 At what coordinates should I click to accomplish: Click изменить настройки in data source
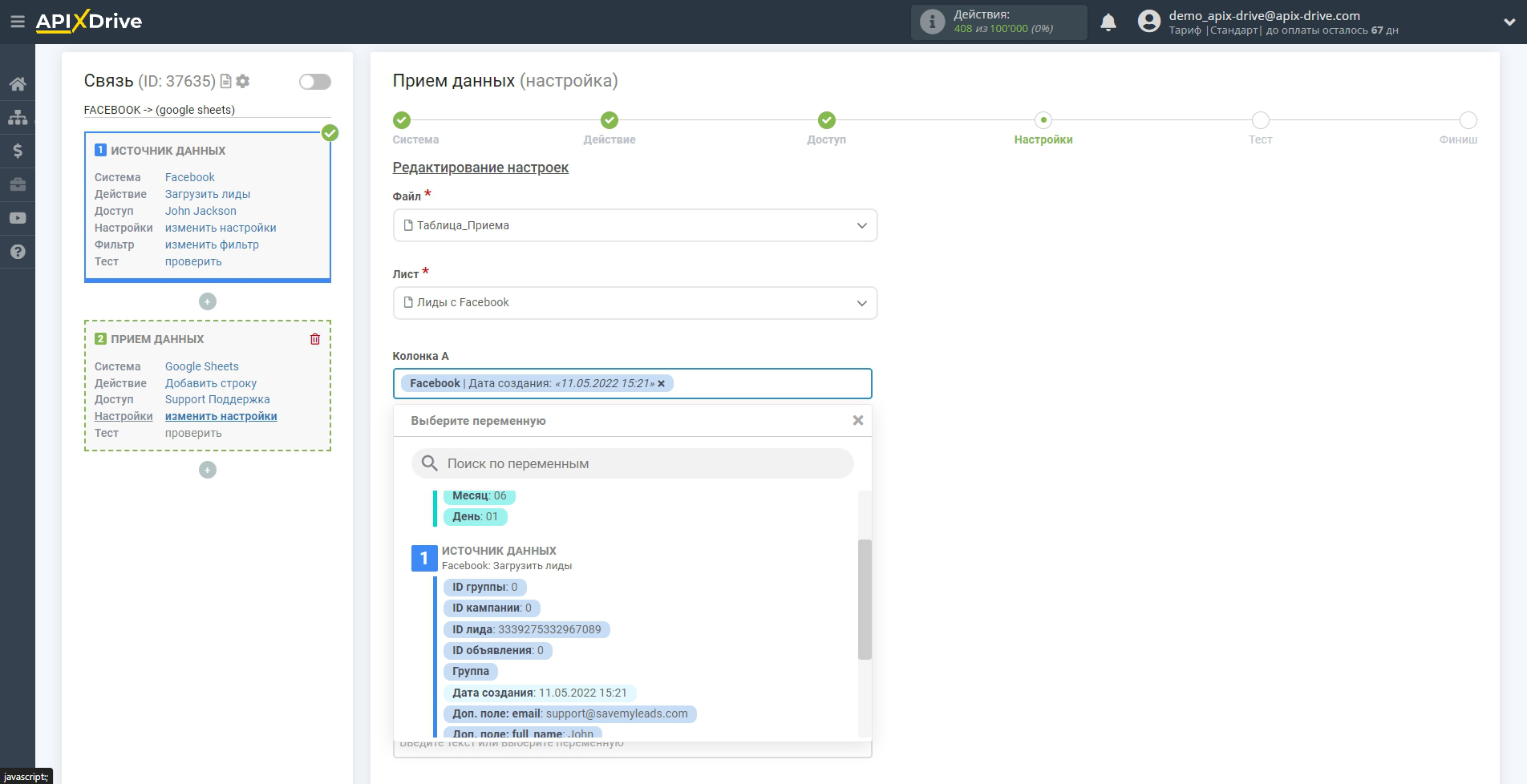[221, 228]
